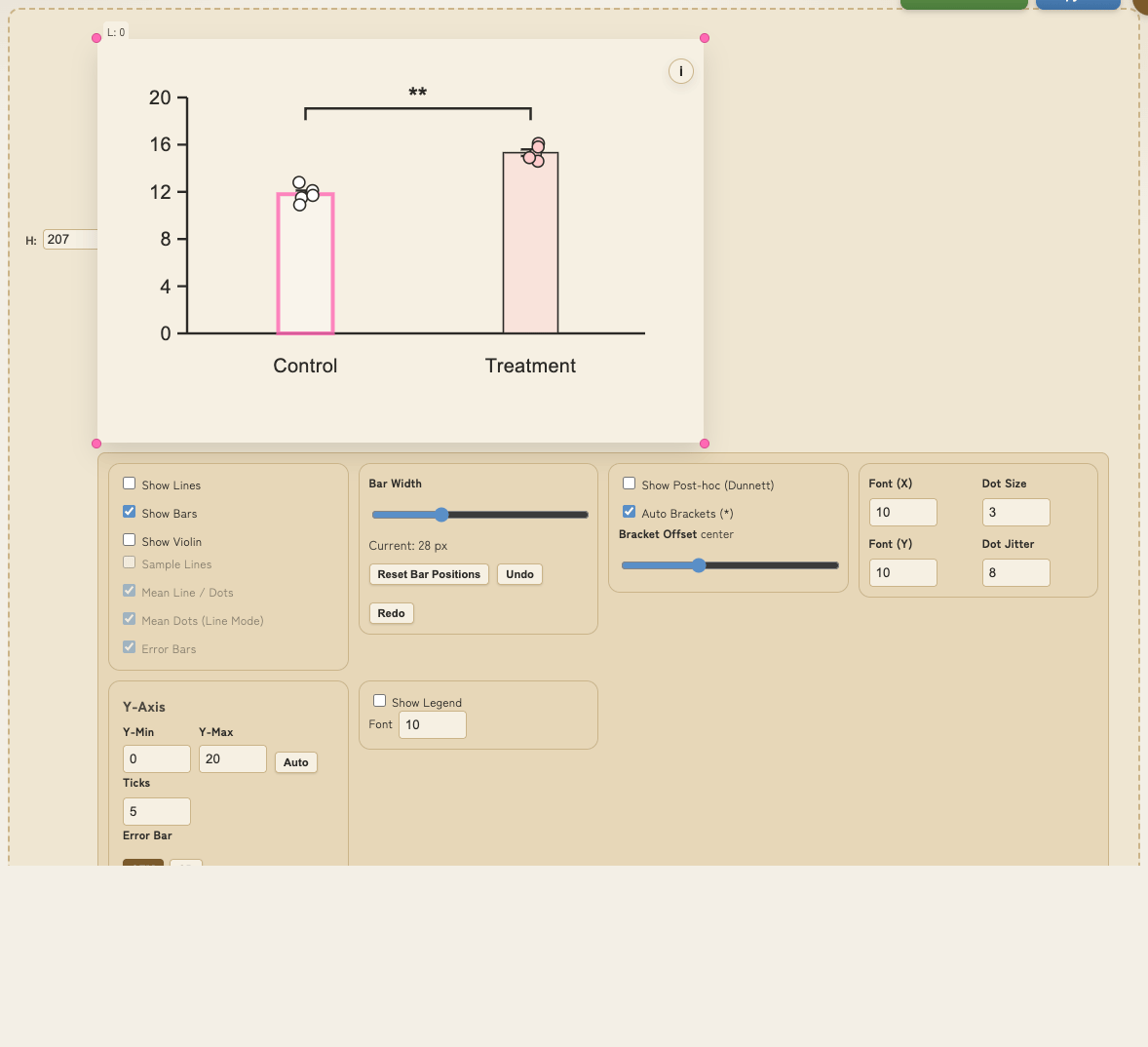Click the Bar Width slider handle
The height and width of the screenshot is (1047, 1148).
441,515
